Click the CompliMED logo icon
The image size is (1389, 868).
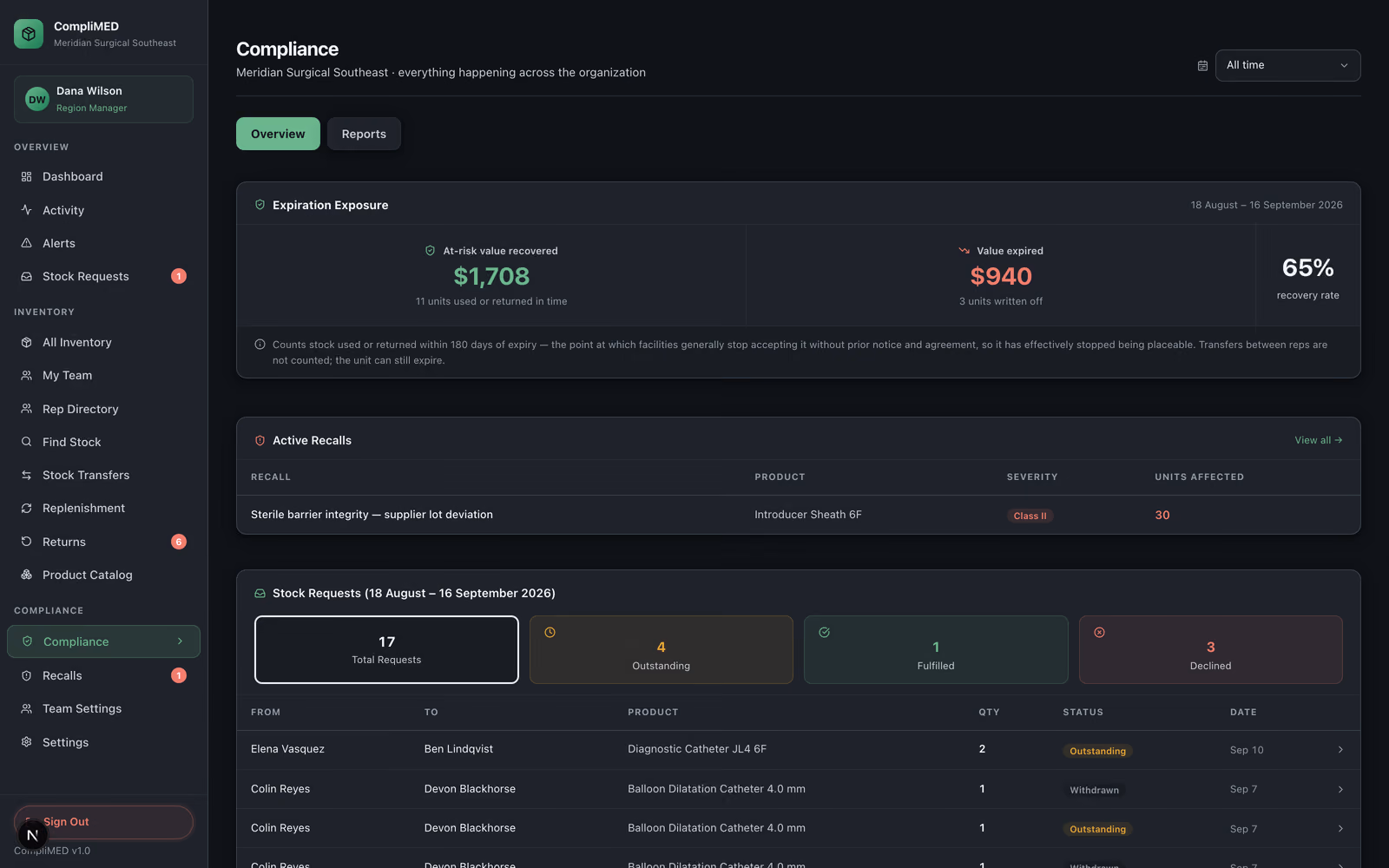[x=29, y=34]
